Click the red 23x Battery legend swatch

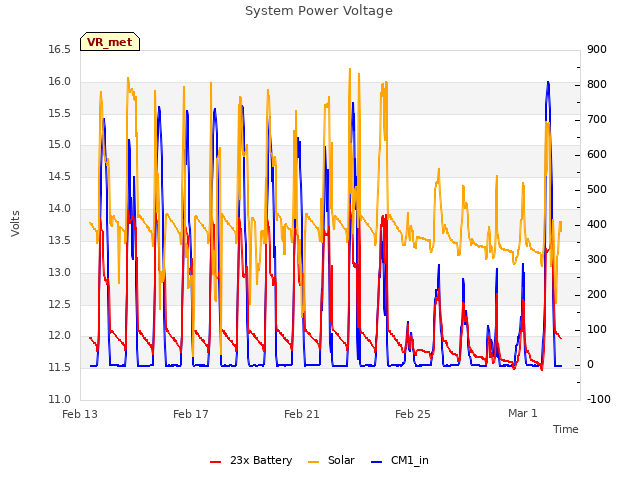(x=216, y=462)
